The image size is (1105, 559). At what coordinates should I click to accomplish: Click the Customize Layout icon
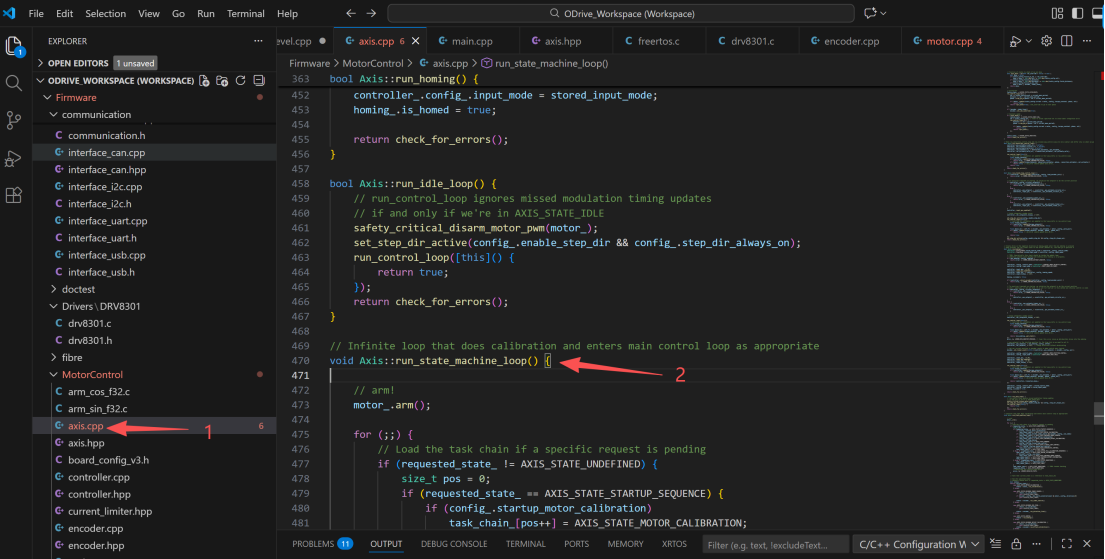click(1057, 13)
